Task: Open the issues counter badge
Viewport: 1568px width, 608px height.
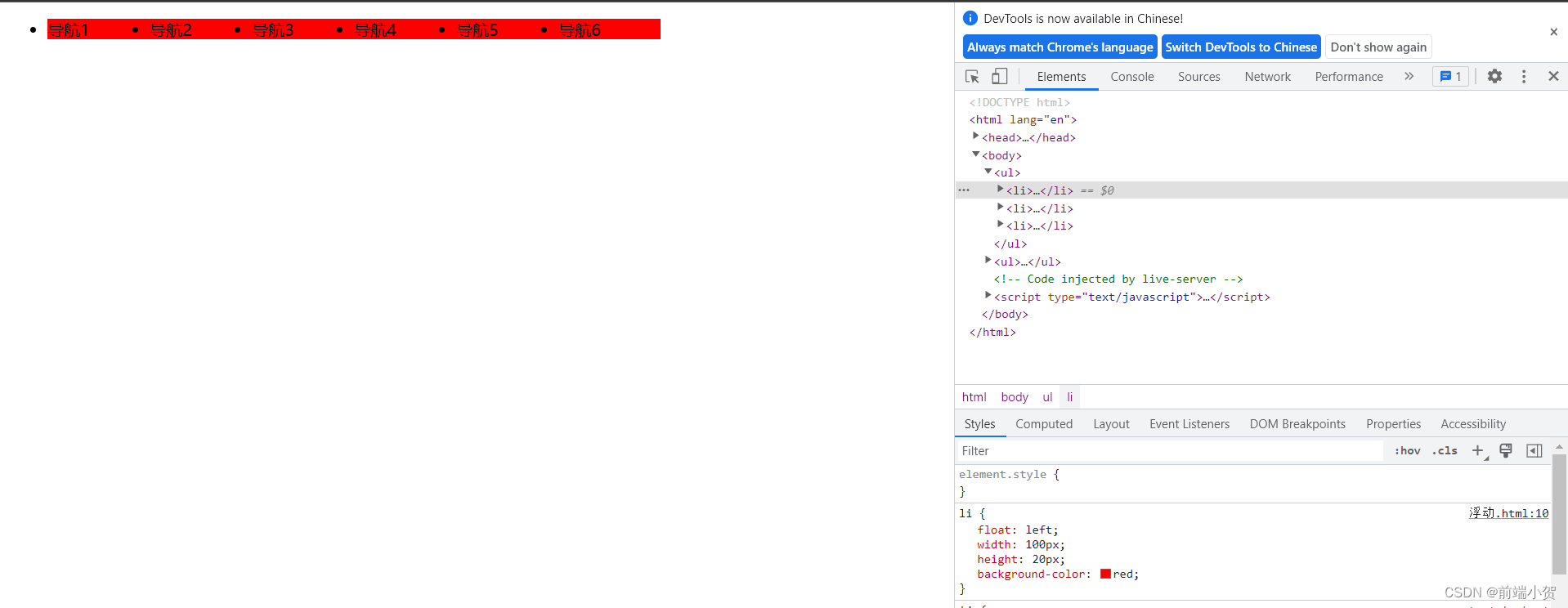Action: click(x=1450, y=76)
